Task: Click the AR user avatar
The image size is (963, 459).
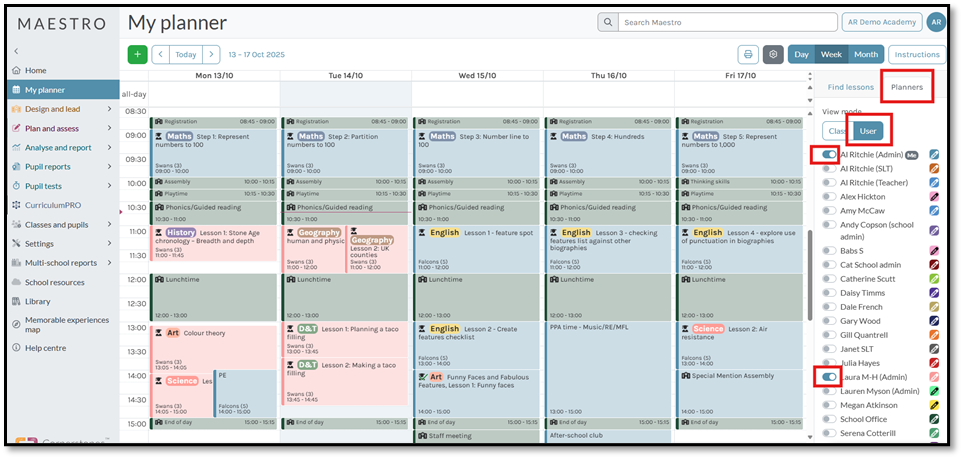Action: point(935,22)
